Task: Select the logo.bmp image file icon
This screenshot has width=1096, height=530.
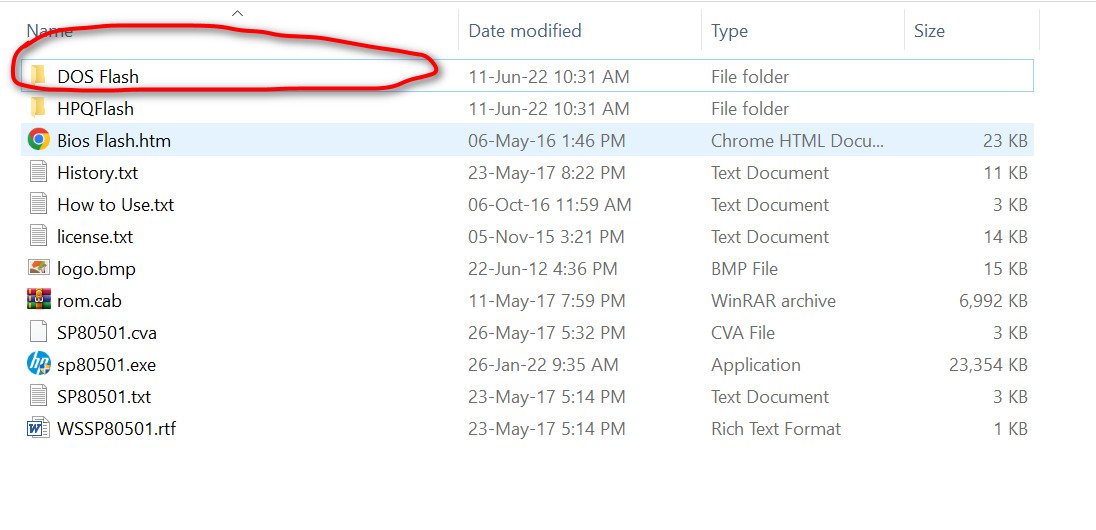Action: pyautogui.click(x=39, y=268)
